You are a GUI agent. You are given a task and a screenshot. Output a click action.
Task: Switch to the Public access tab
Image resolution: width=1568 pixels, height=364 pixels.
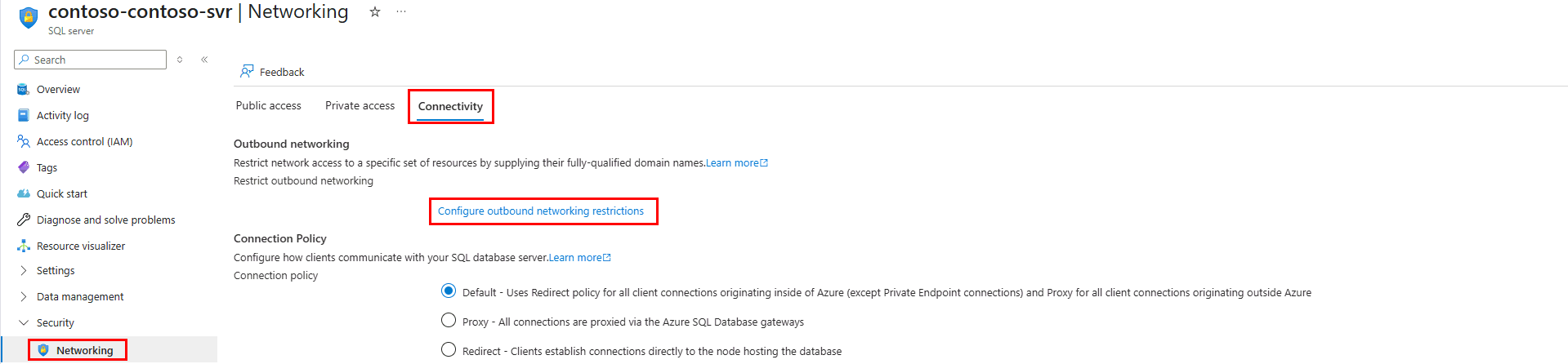[x=268, y=106]
